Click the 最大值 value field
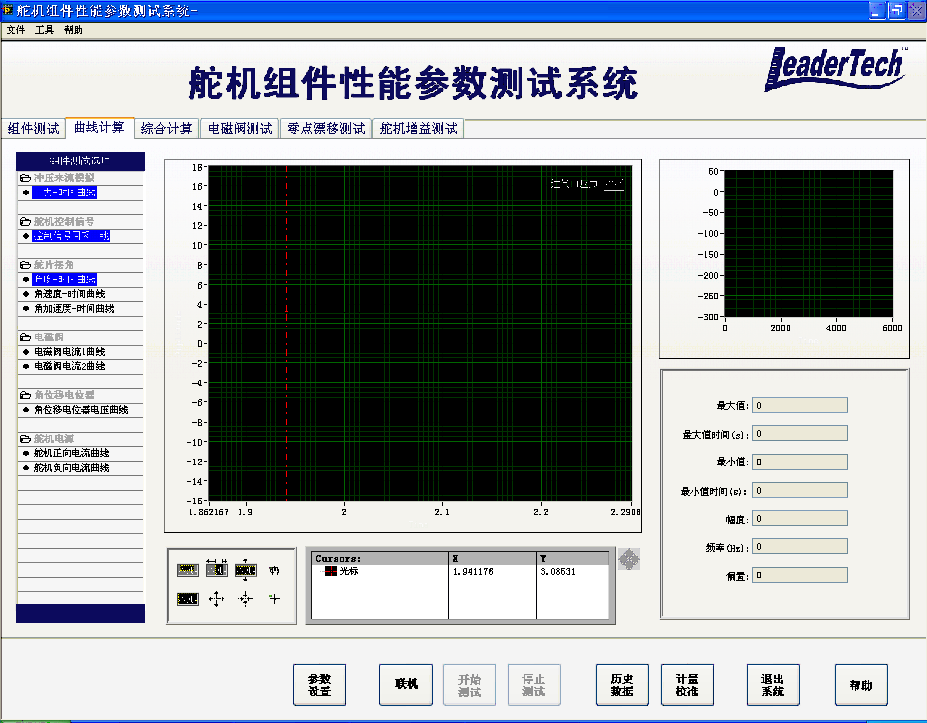 [800, 406]
